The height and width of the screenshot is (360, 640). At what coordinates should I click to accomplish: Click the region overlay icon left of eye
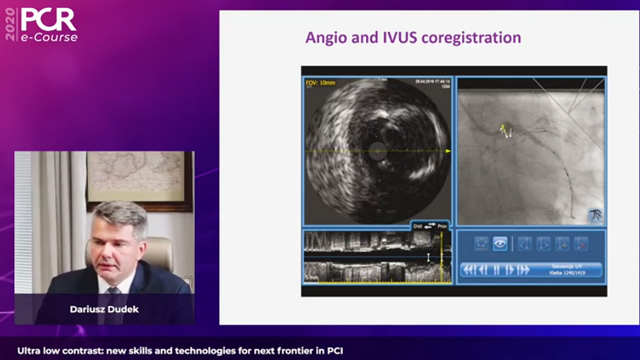[482, 244]
